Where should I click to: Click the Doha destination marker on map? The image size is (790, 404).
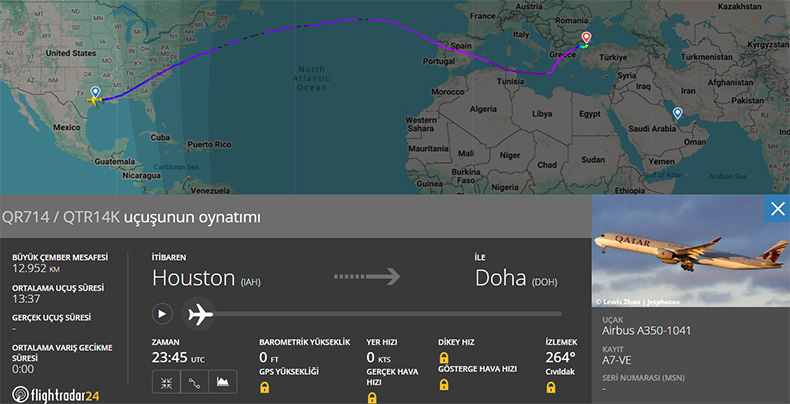[678, 114]
